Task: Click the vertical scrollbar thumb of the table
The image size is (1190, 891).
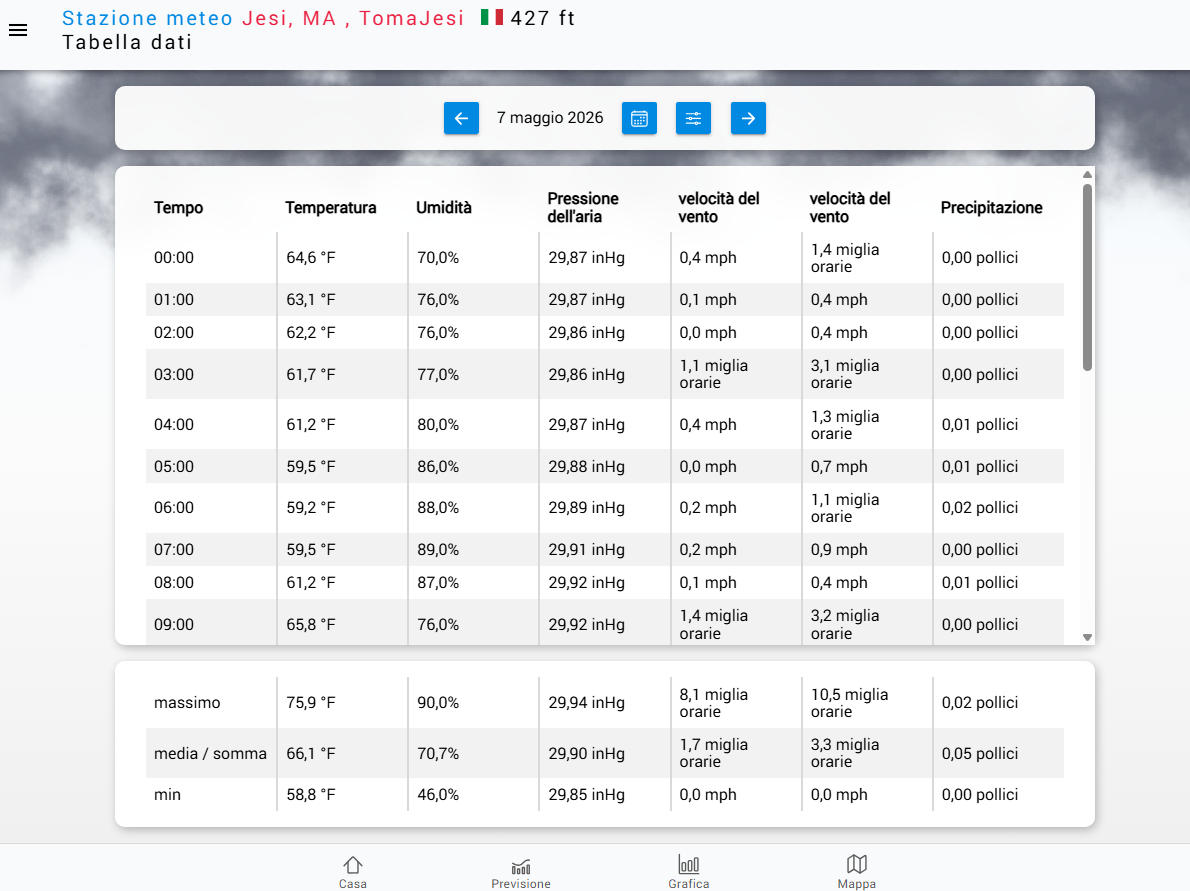Action: pos(1088,277)
